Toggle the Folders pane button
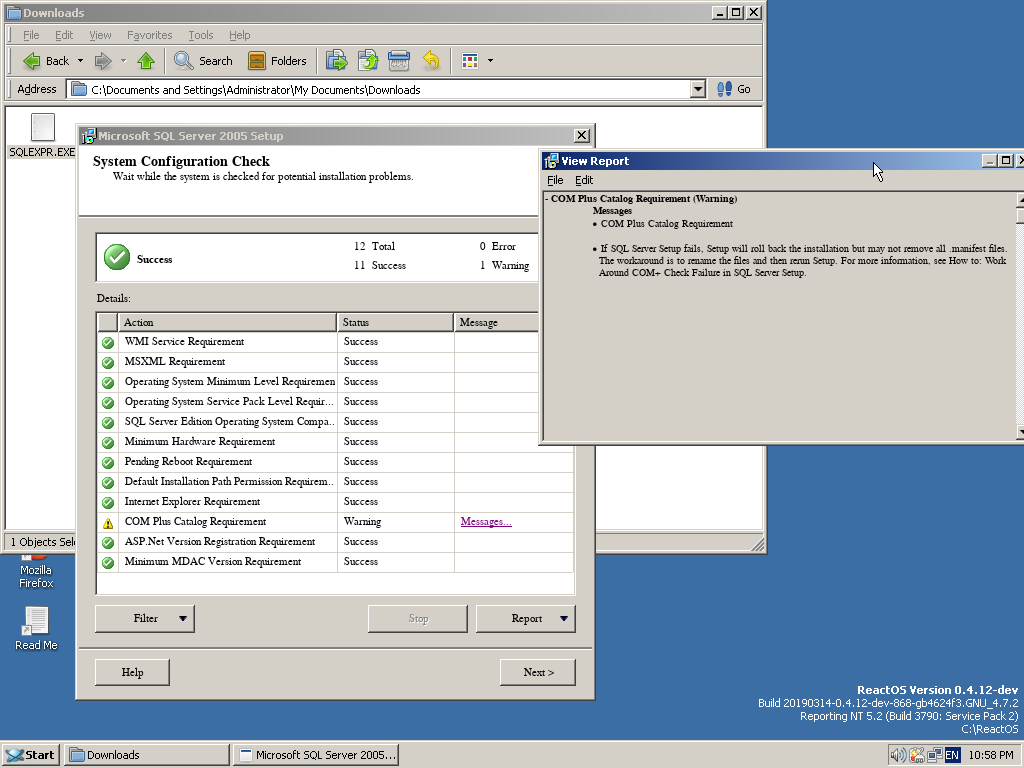 tap(278, 61)
